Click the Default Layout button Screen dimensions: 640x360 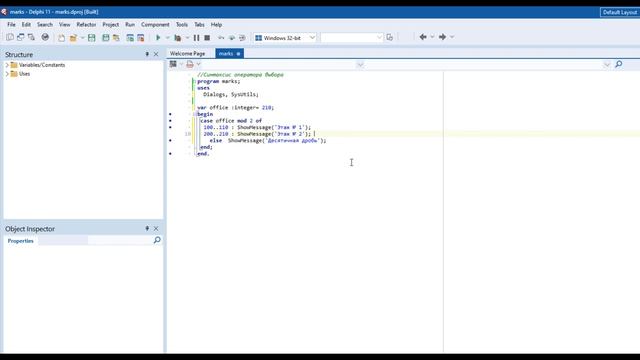(620, 12)
